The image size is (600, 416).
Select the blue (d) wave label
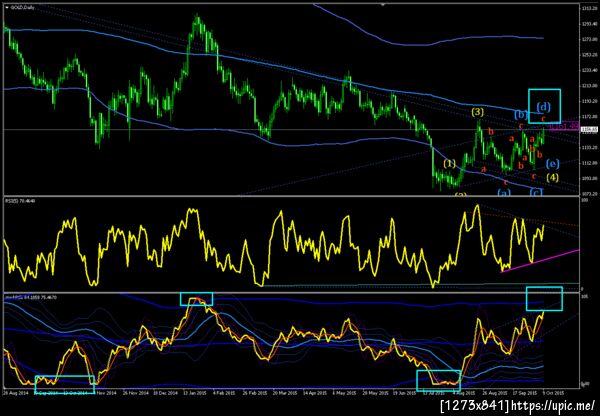pos(544,107)
